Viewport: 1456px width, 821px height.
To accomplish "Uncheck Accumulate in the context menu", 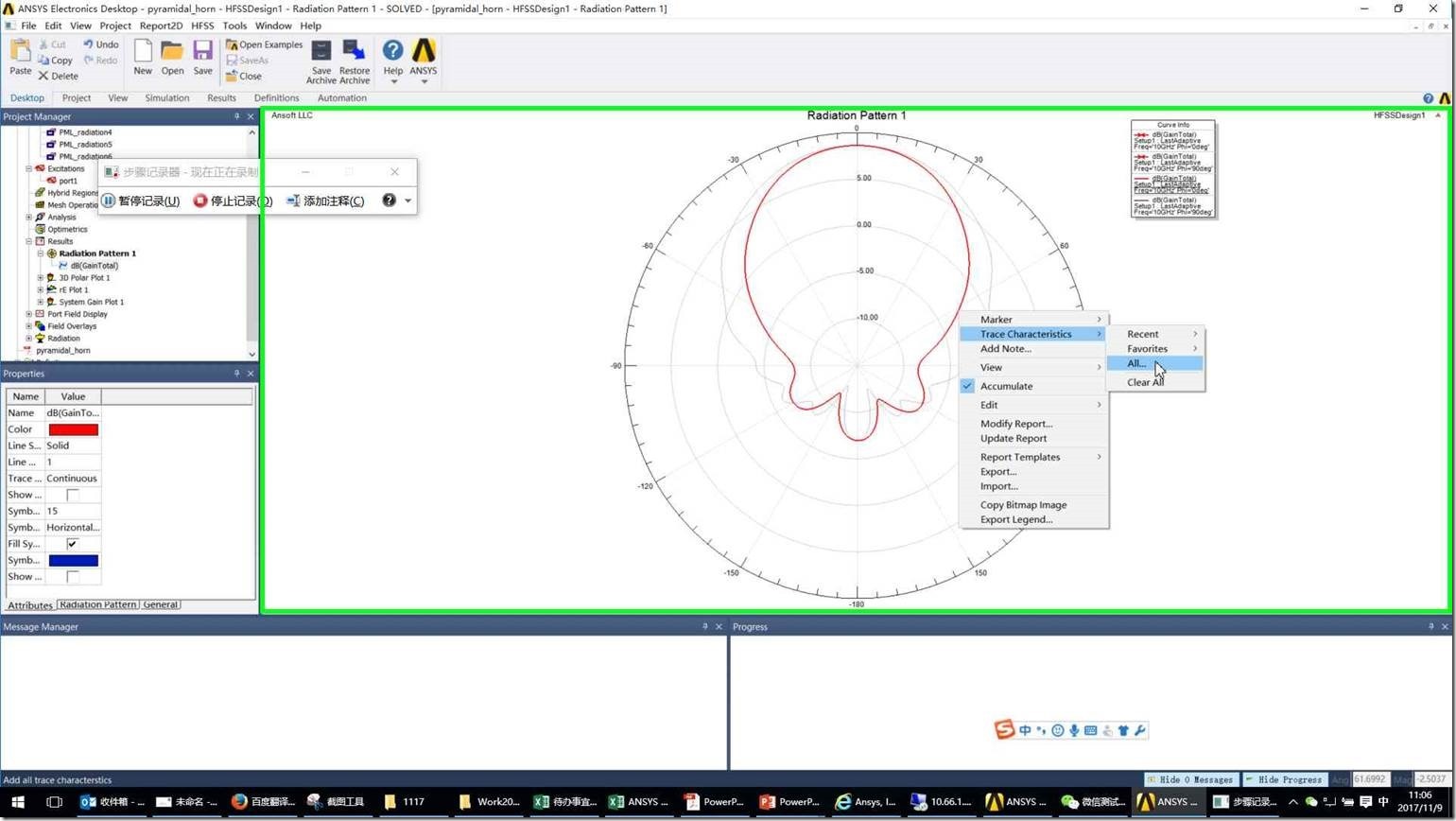I will pyautogui.click(x=1006, y=386).
